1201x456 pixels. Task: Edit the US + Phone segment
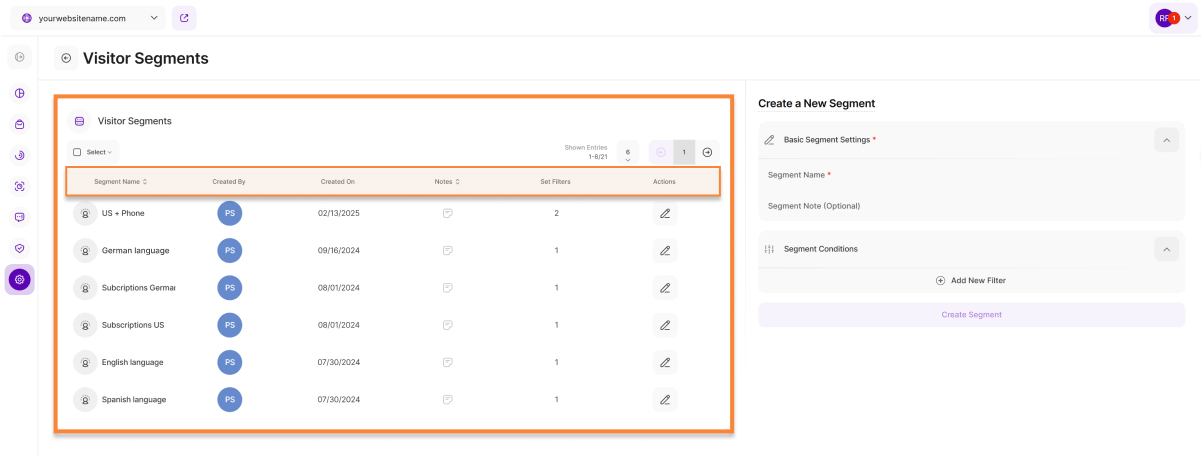664,214
